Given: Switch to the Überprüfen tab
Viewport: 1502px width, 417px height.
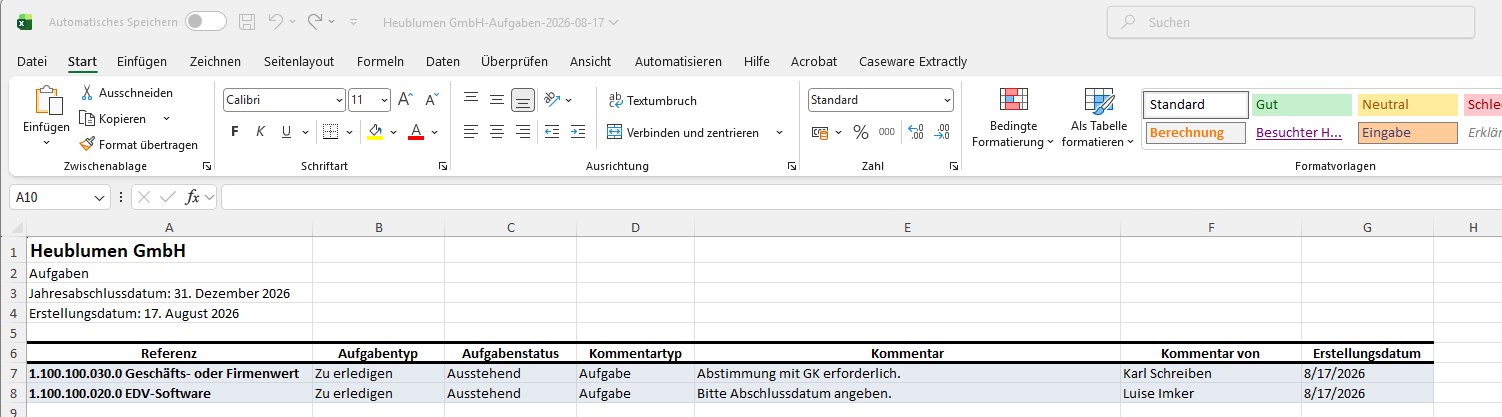Looking at the screenshot, I should 514,61.
